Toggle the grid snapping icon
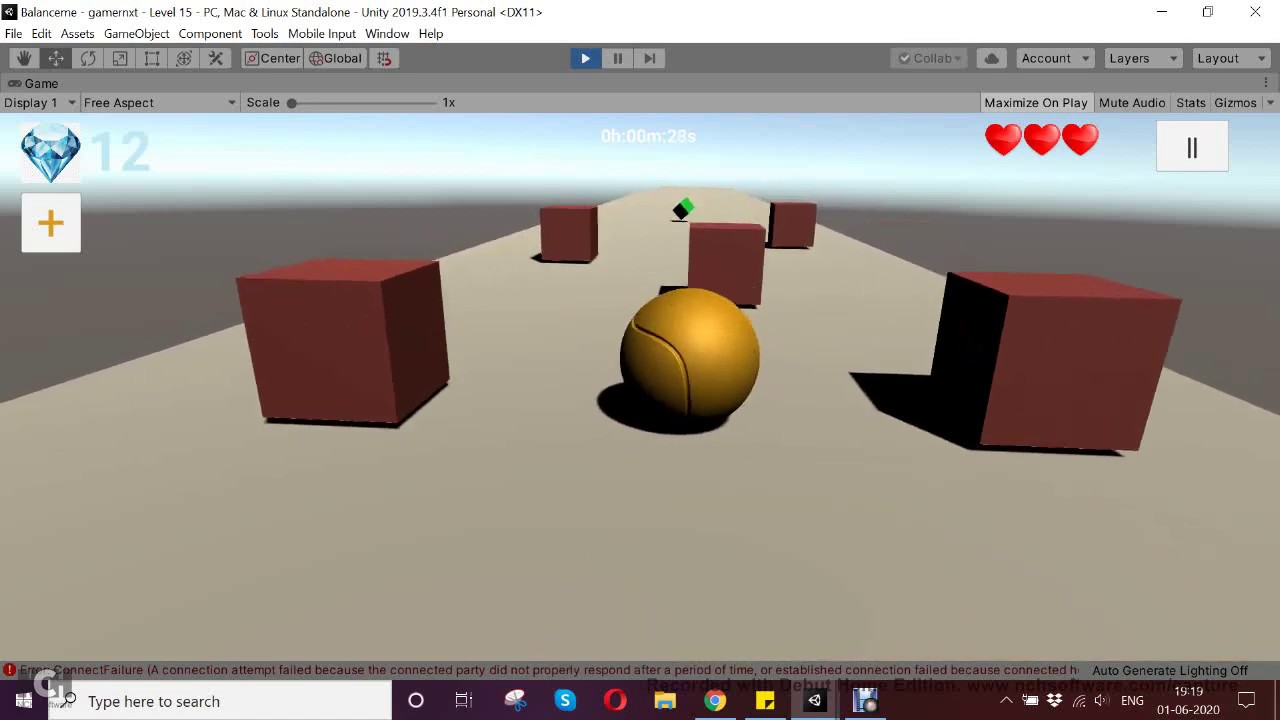The height and width of the screenshot is (720, 1280). pyautogui.click(x=384, y=58)
